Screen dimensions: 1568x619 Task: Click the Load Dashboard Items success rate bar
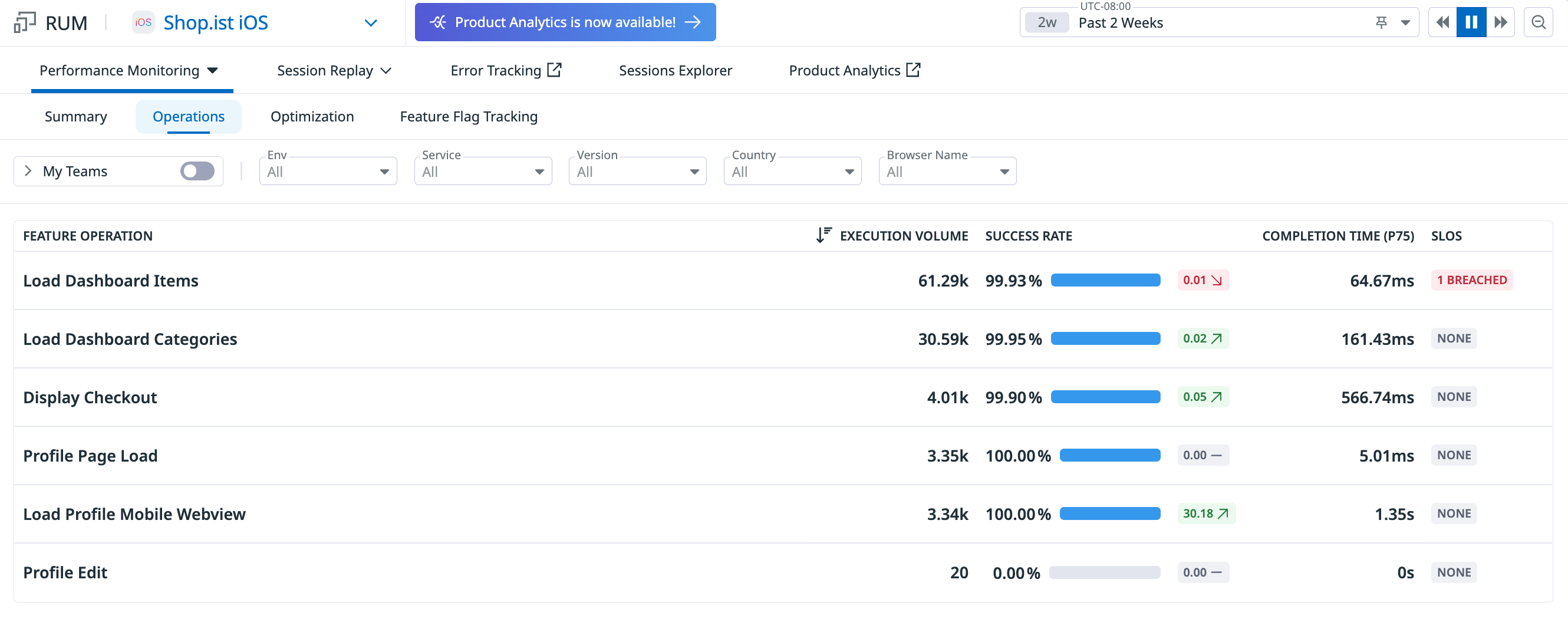[1105, 280]
